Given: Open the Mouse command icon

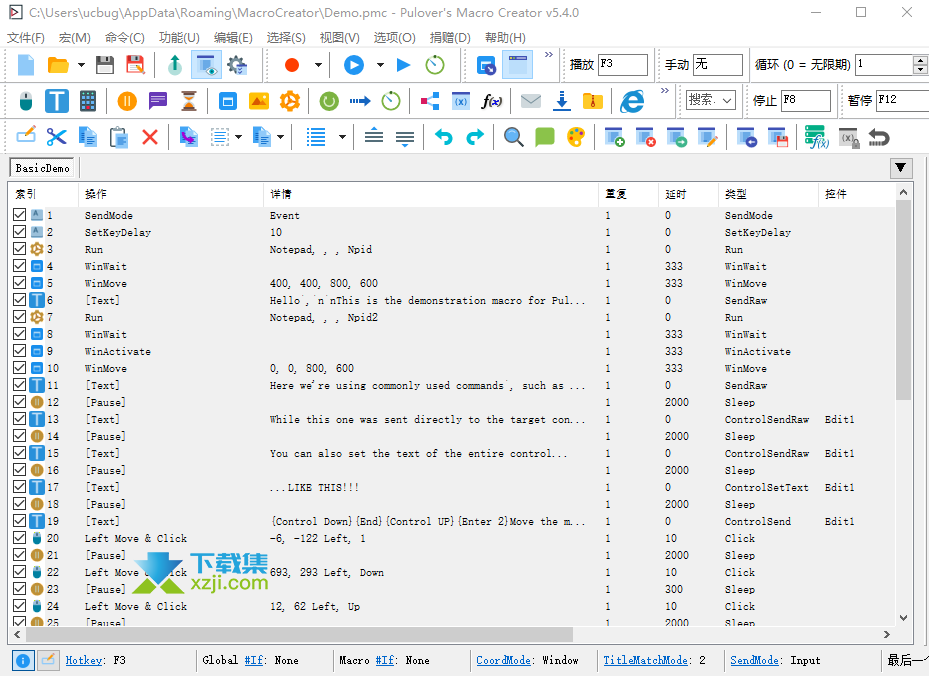Looking at the screenshot, I should point(25,101).
